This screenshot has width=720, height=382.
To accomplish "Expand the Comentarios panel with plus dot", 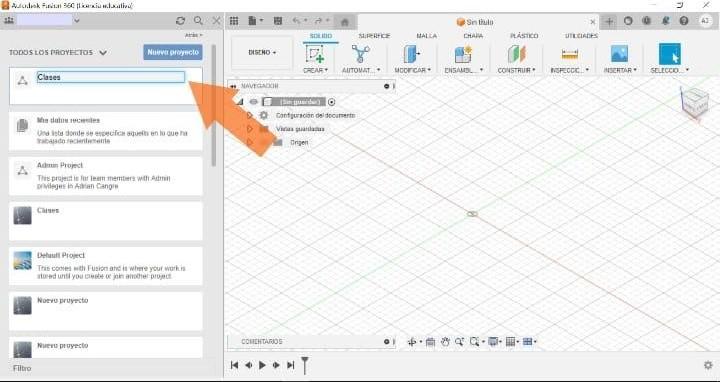I will tap(387, 342).
